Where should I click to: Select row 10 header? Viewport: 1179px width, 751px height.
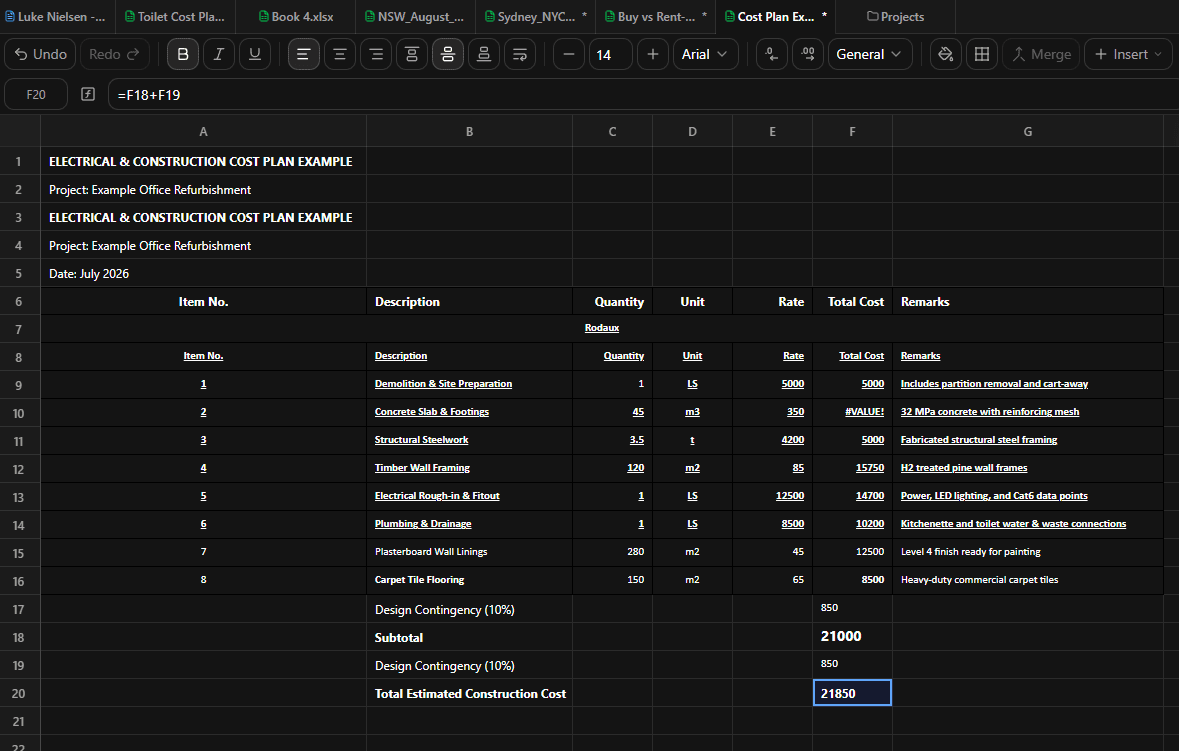pyautogui.click(x=19, y=413)
